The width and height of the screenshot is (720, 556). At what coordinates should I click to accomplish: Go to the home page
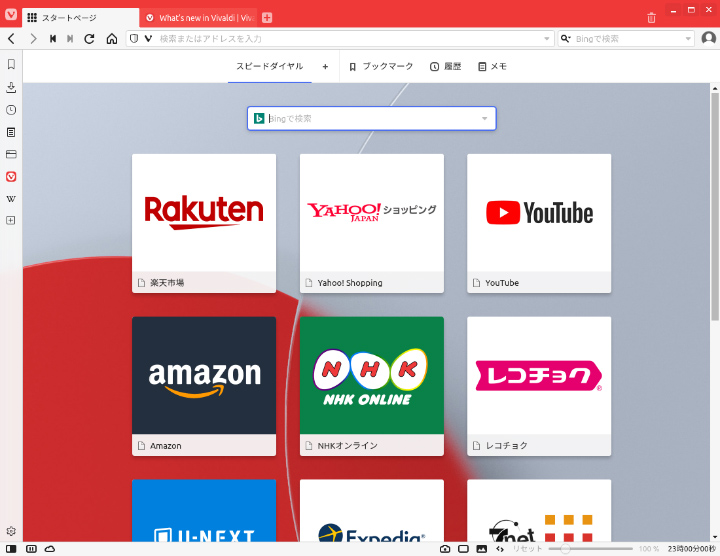pyautogui.click(x=112, y=39)
